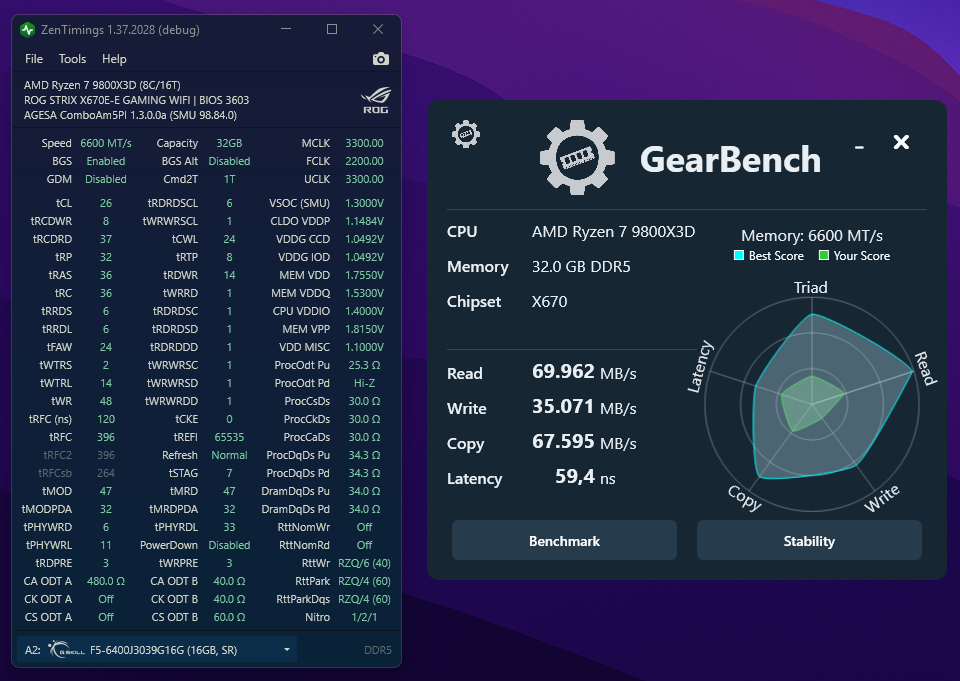Viewport: 960px width, 681px height.
Task: Click the cyan Best Score legend swatch
Action: 739,255
